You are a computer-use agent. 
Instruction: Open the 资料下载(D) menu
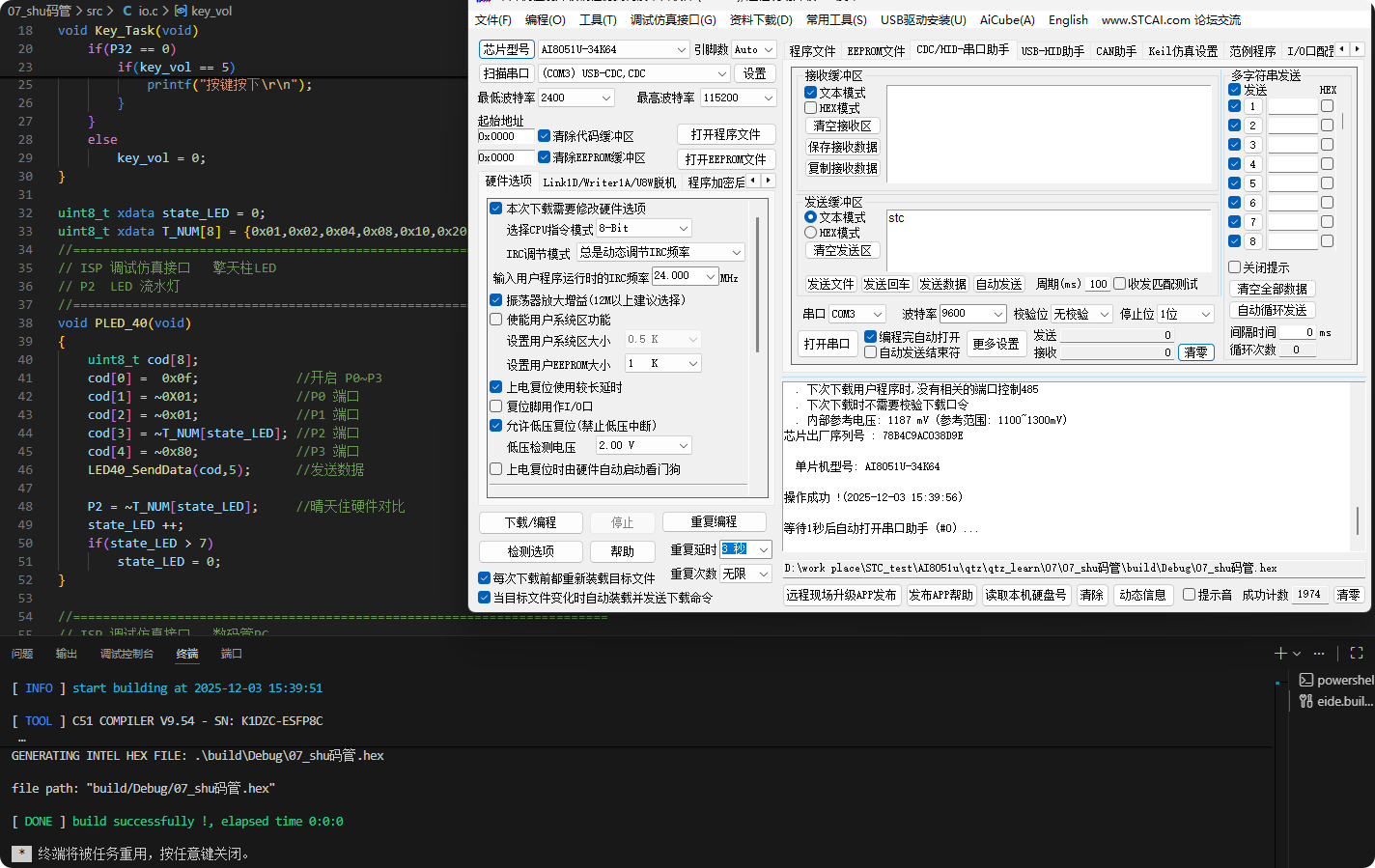tap(761, 19)
